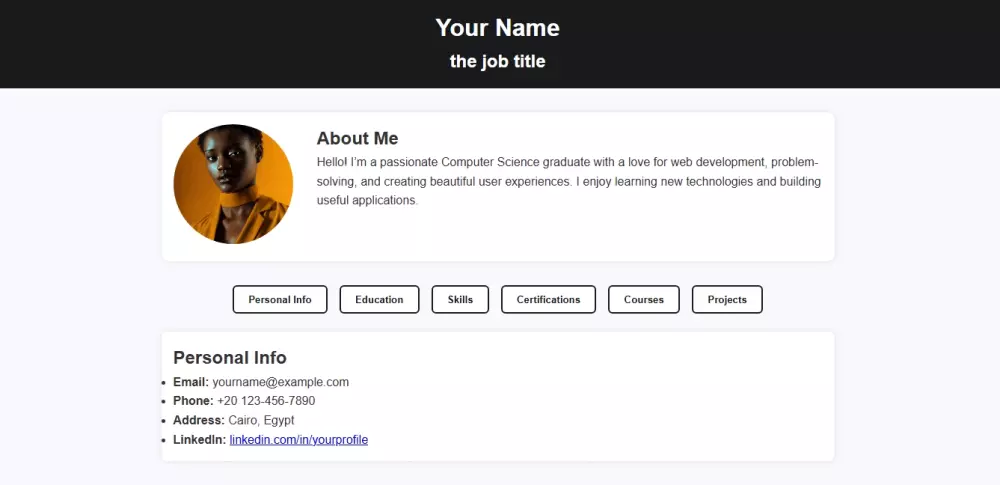
Task: Click the bold 'Address:' label
Action: pyautogui.click(x=199, y=420)
